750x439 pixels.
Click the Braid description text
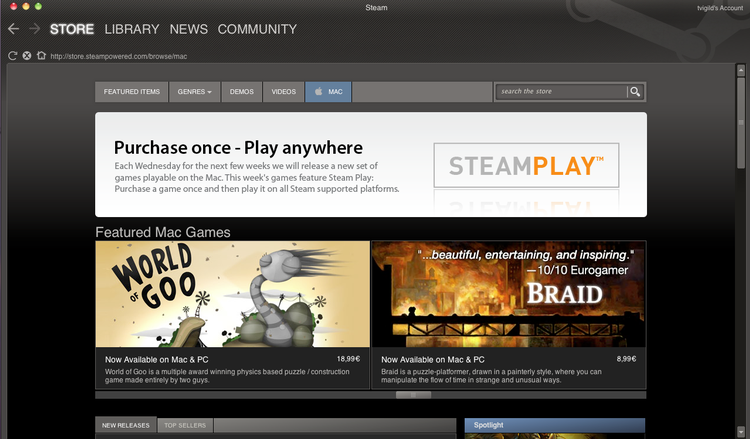(491, 376)
